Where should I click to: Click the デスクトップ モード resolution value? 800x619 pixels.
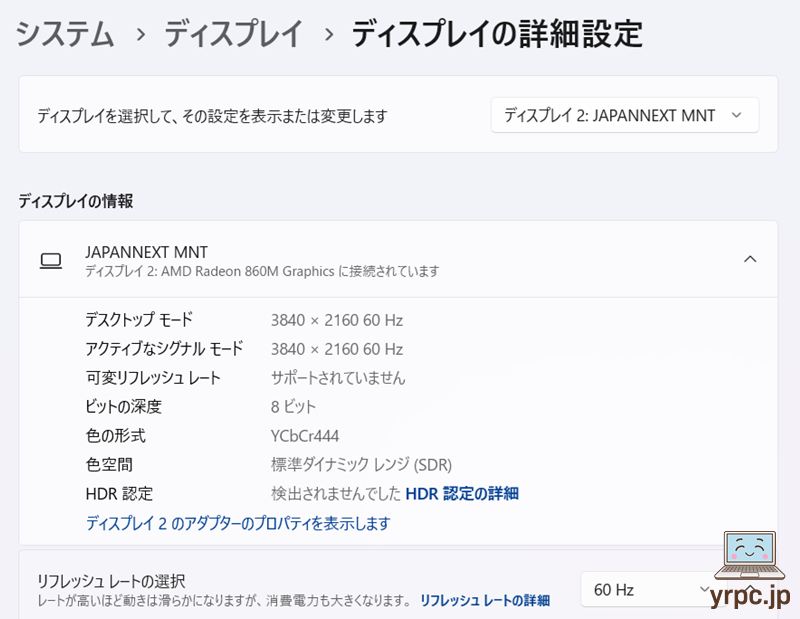pyautogui.click(x=336, y=320)
